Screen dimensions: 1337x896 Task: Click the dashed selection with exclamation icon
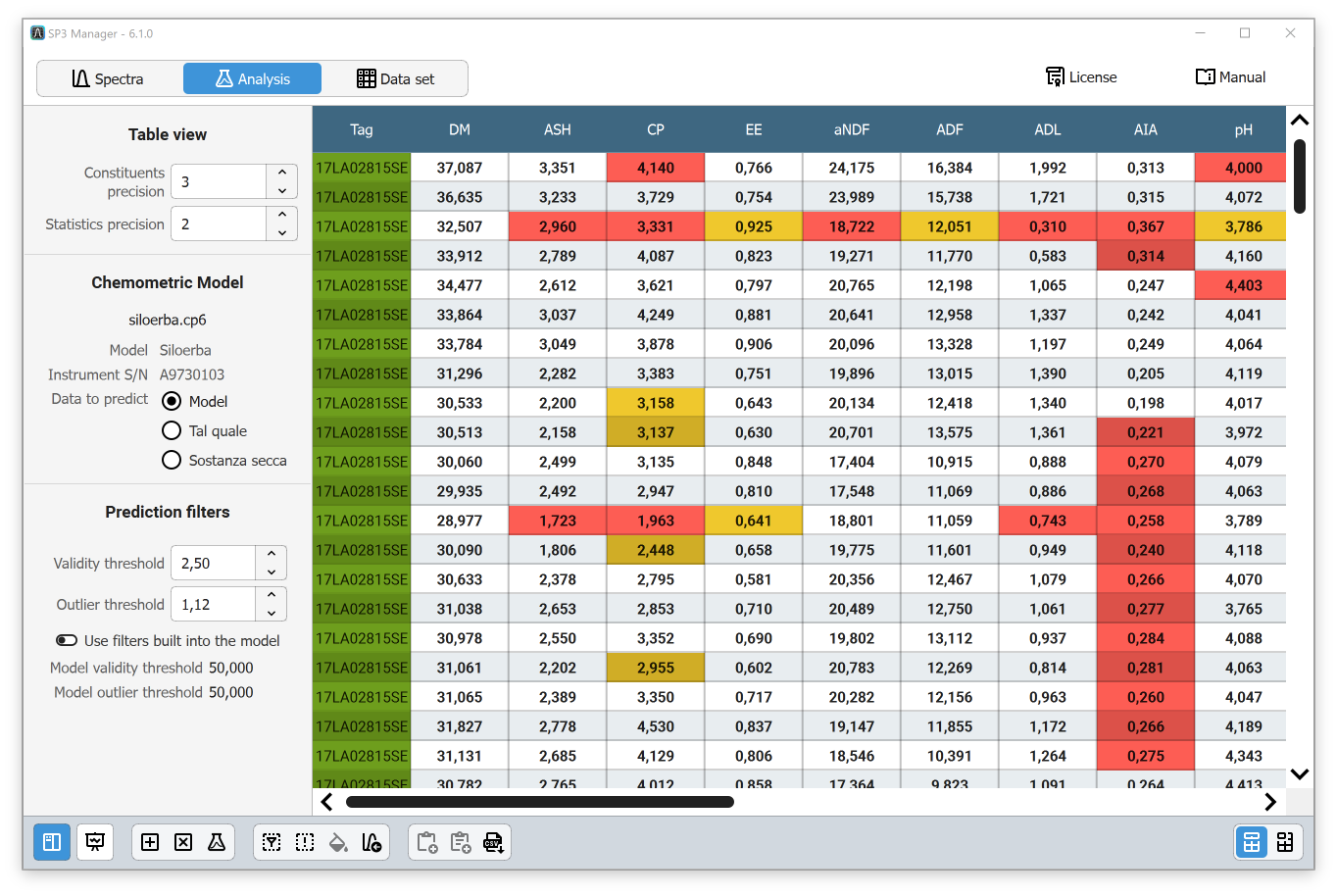pos(305,842)
